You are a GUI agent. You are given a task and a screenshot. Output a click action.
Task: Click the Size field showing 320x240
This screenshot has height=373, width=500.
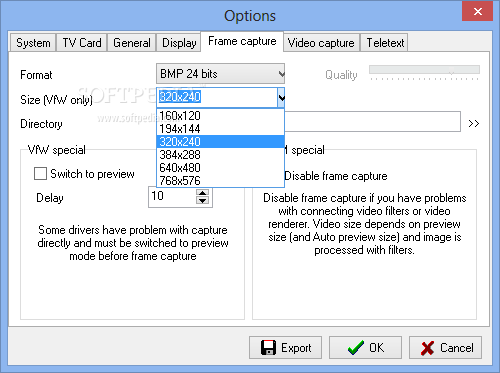pos(217,97)
